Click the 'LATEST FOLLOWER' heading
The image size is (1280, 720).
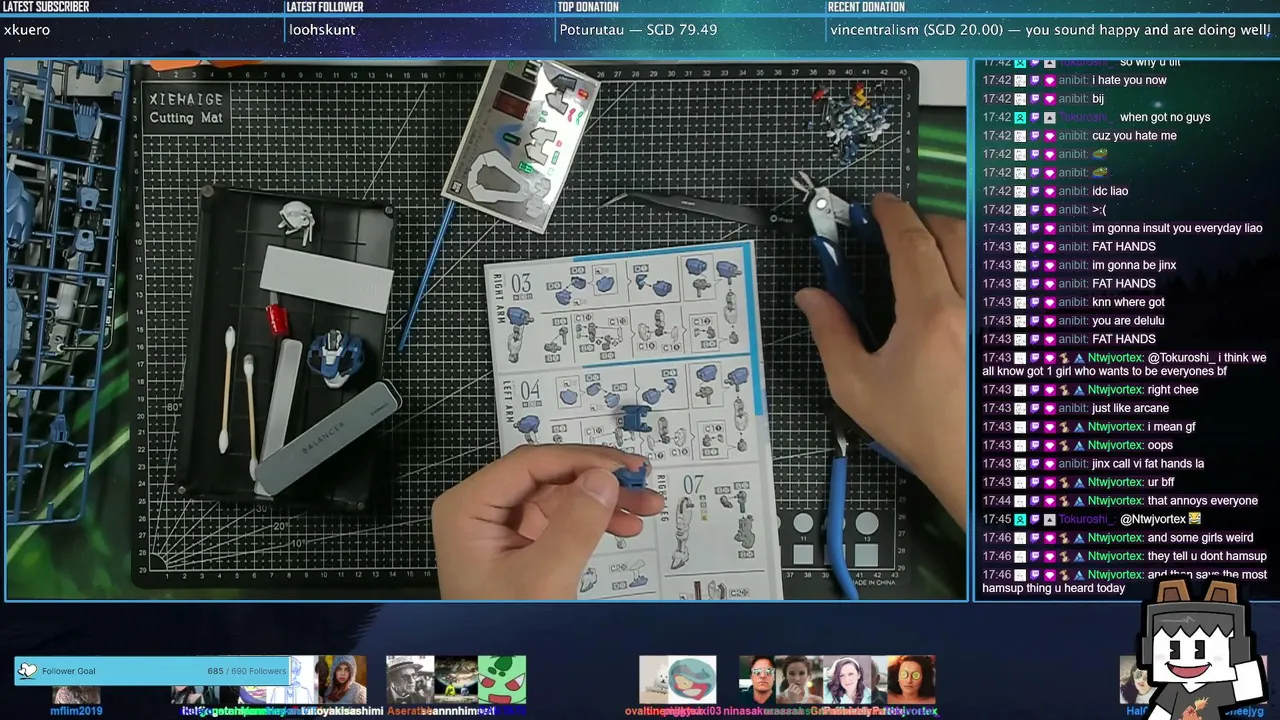pyautogui.click(x=325, y=7)
